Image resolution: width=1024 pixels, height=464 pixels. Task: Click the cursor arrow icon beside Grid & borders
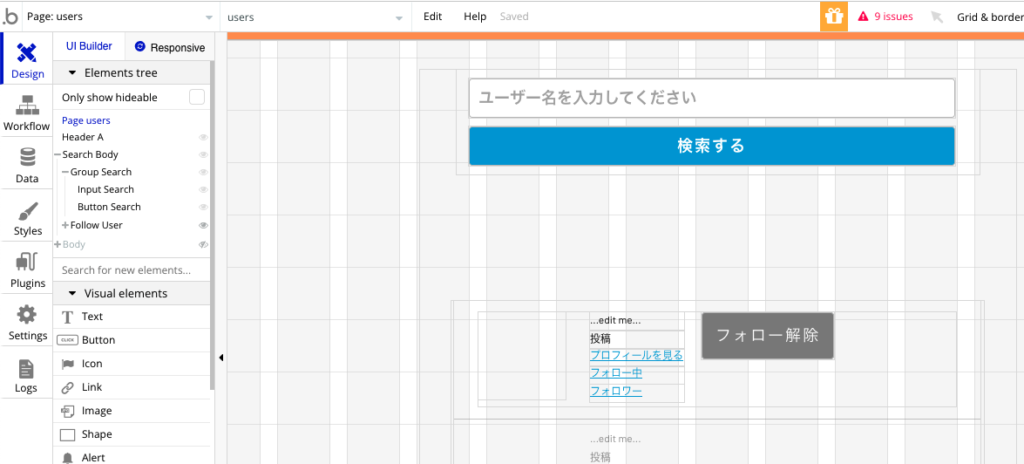937,17
